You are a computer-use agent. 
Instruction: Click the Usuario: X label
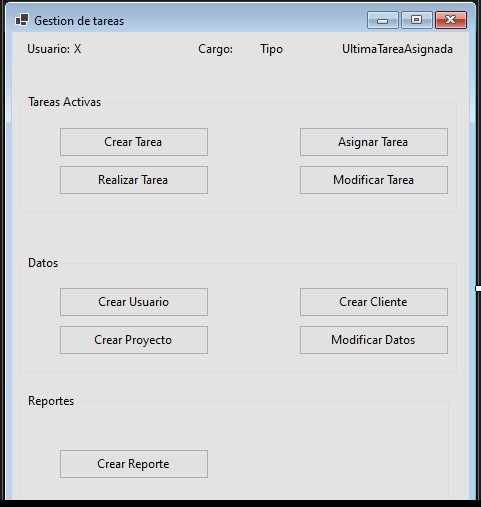tap(54, 49)
